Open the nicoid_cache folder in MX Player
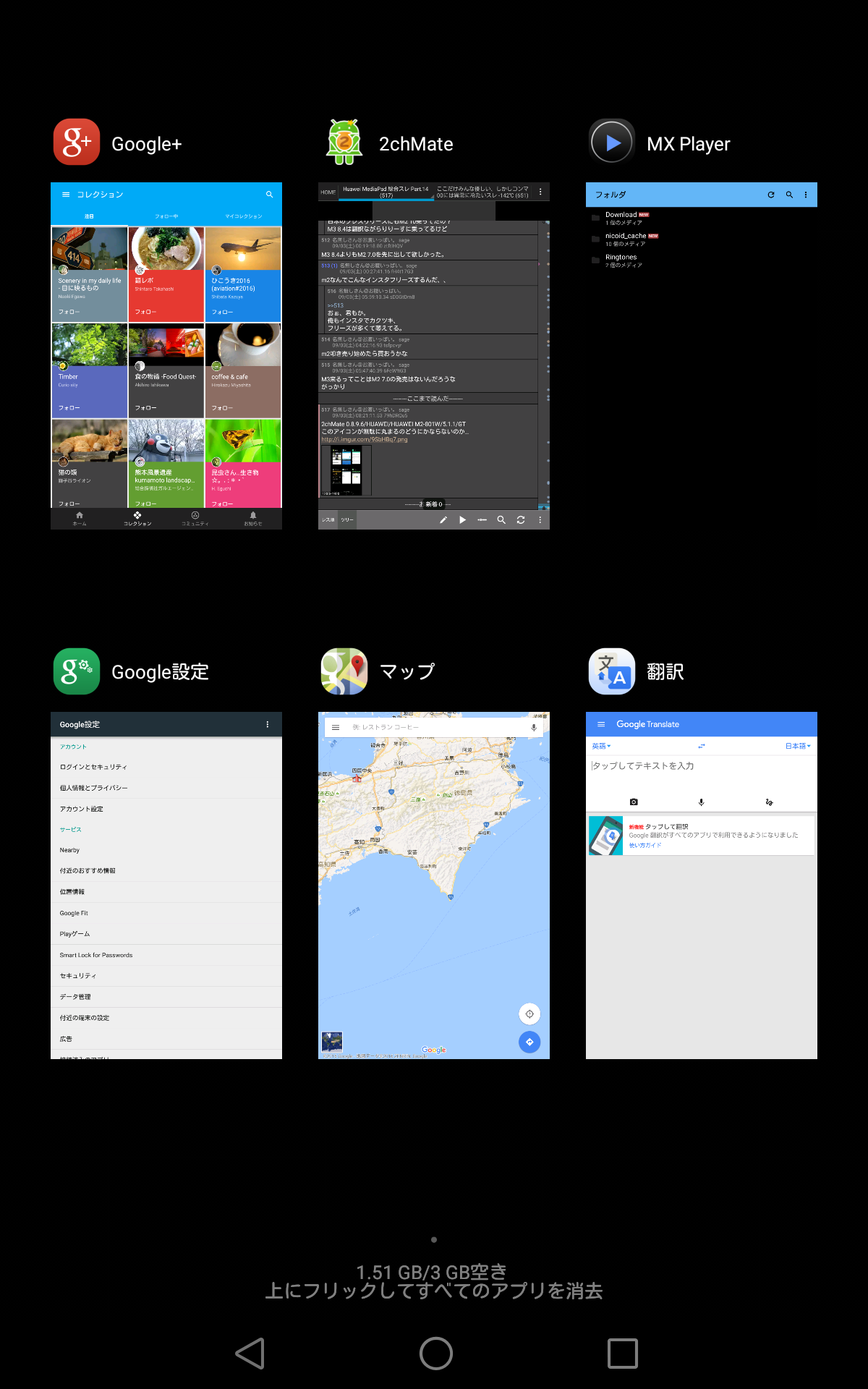This screenshot has height=1389, width=868. (702, 239)
